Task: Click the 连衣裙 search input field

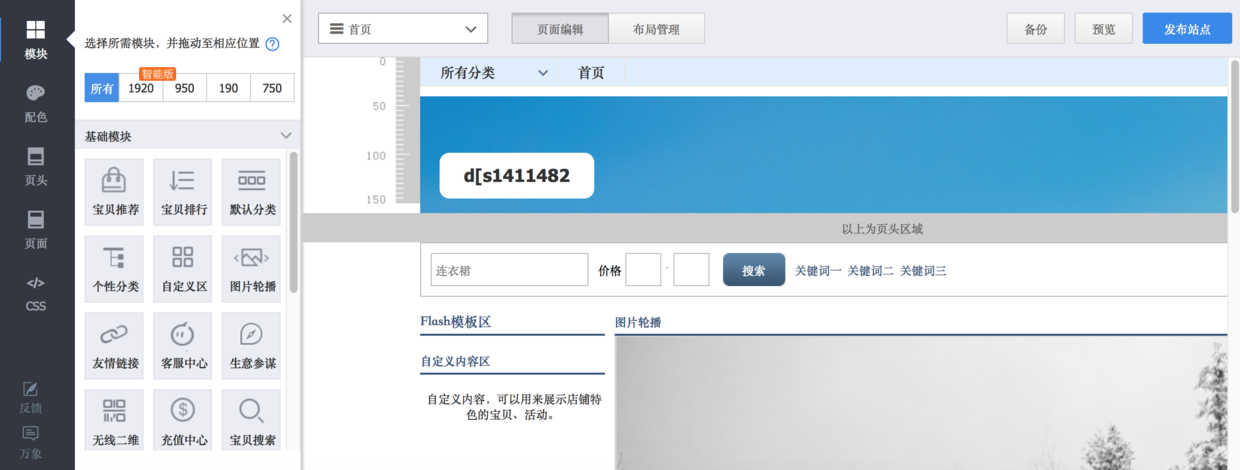Action: point(509,270)
